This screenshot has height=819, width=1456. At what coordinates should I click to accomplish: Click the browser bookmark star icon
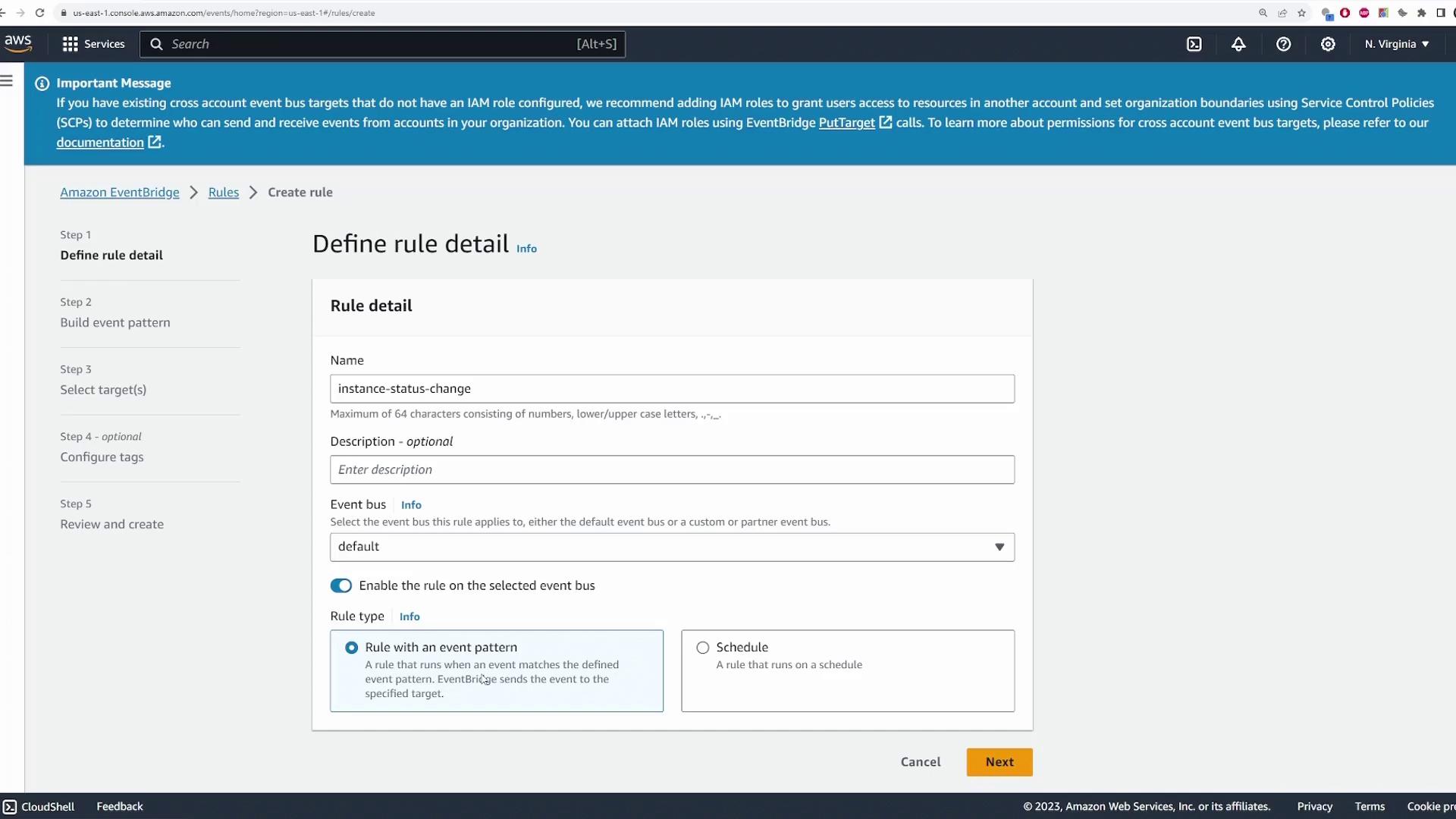1302,13
